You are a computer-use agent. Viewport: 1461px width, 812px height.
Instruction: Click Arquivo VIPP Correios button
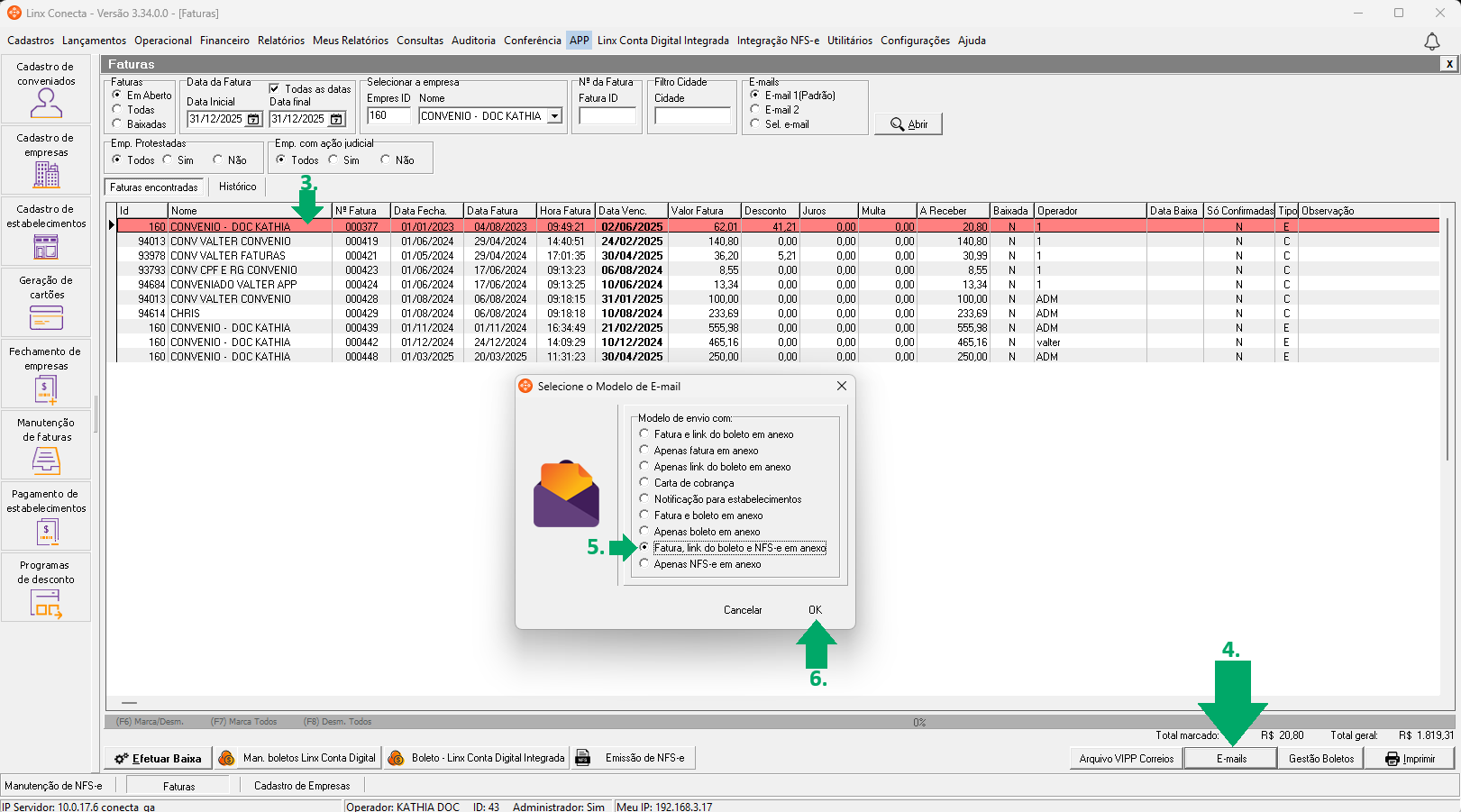(1127, 759)
